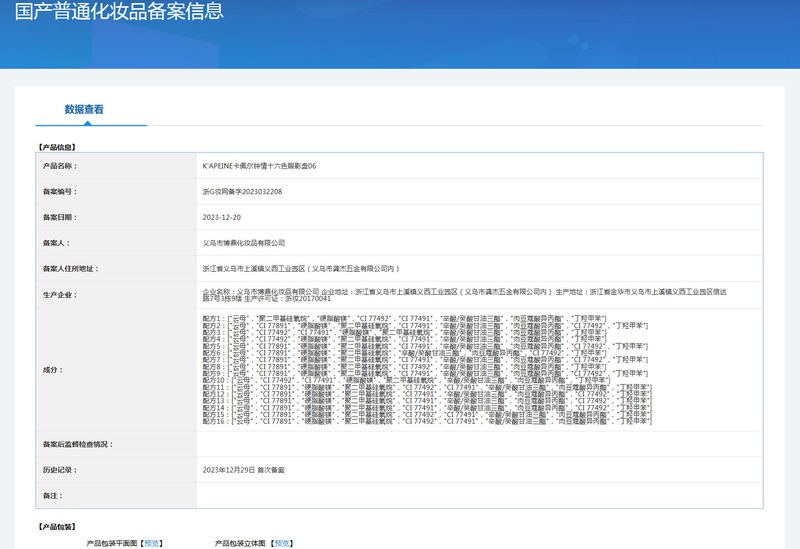Click the 产品包装平面图 label

pos(112,543)
